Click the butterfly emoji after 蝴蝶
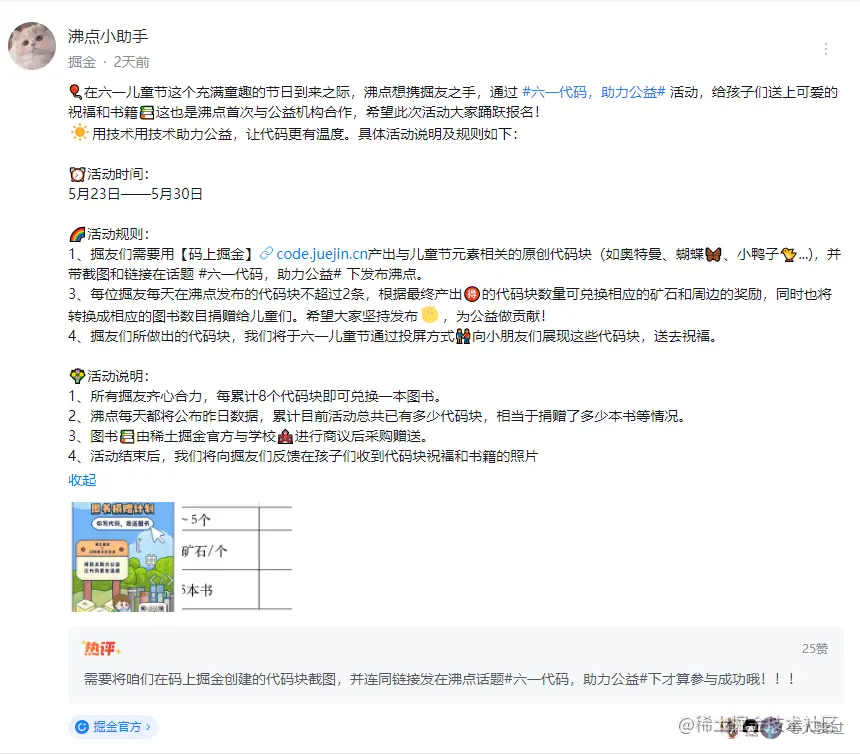Viewport: 860px width, 756px height. click(x=713, y=255)
